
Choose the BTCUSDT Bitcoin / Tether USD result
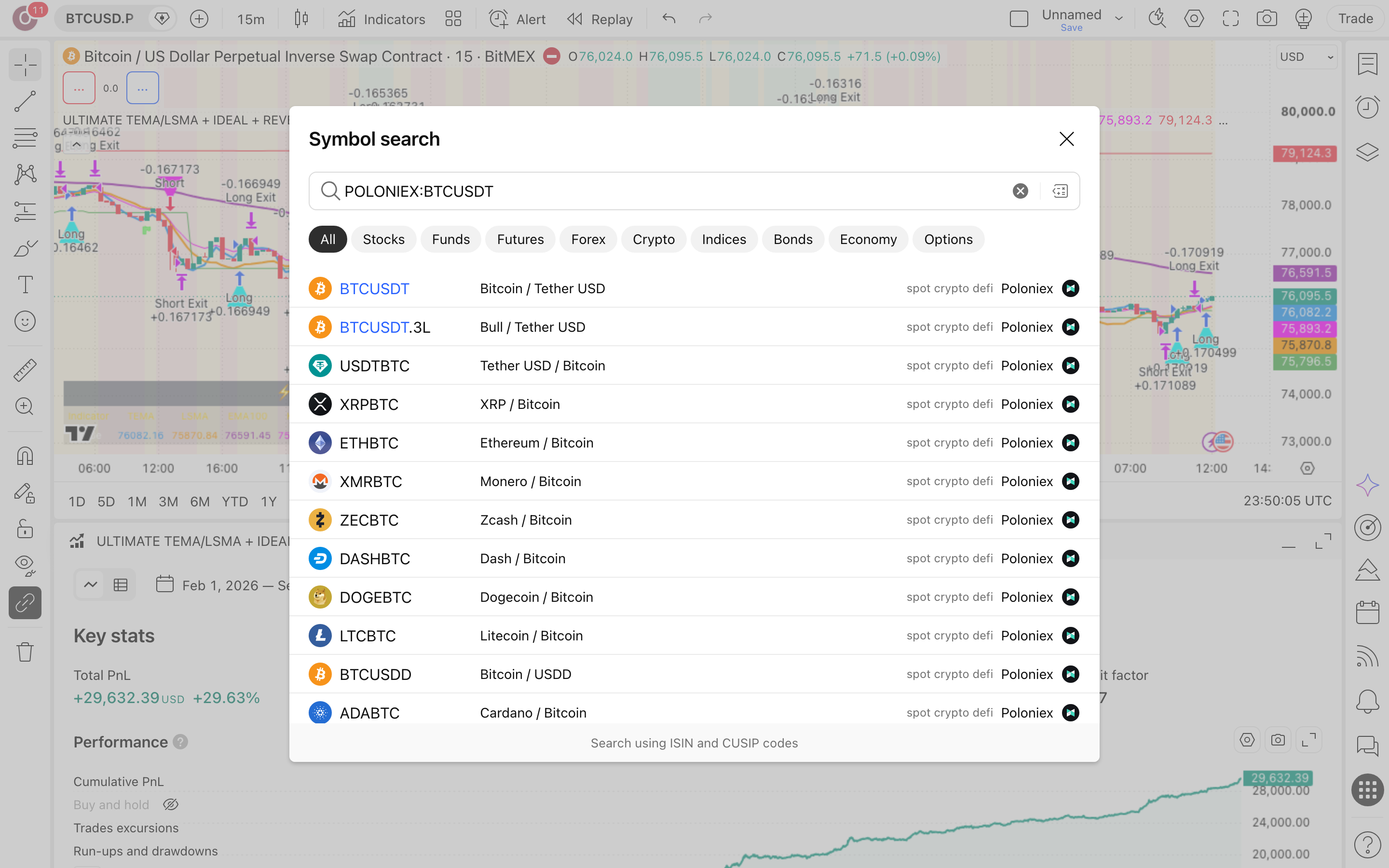(x=694, y=288)
